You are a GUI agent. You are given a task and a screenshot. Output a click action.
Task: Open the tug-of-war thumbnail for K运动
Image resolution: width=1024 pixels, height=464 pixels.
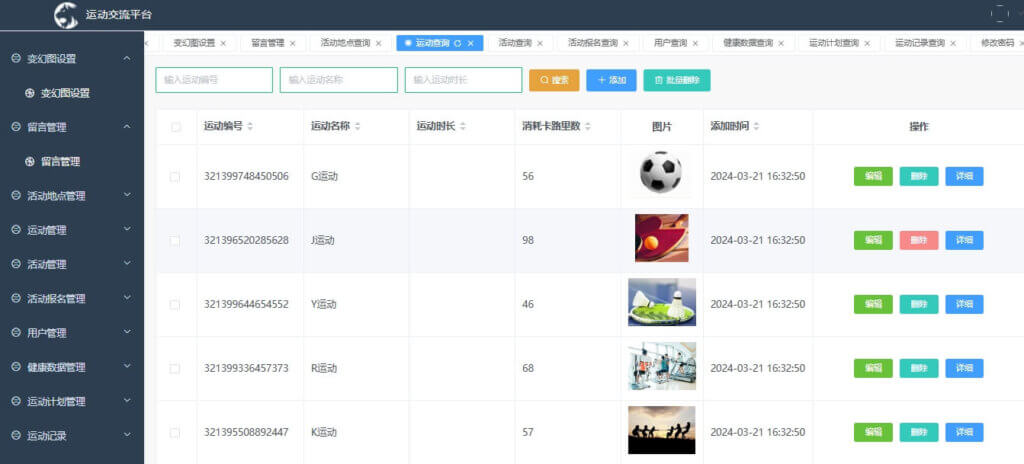[x=662, y=430]
